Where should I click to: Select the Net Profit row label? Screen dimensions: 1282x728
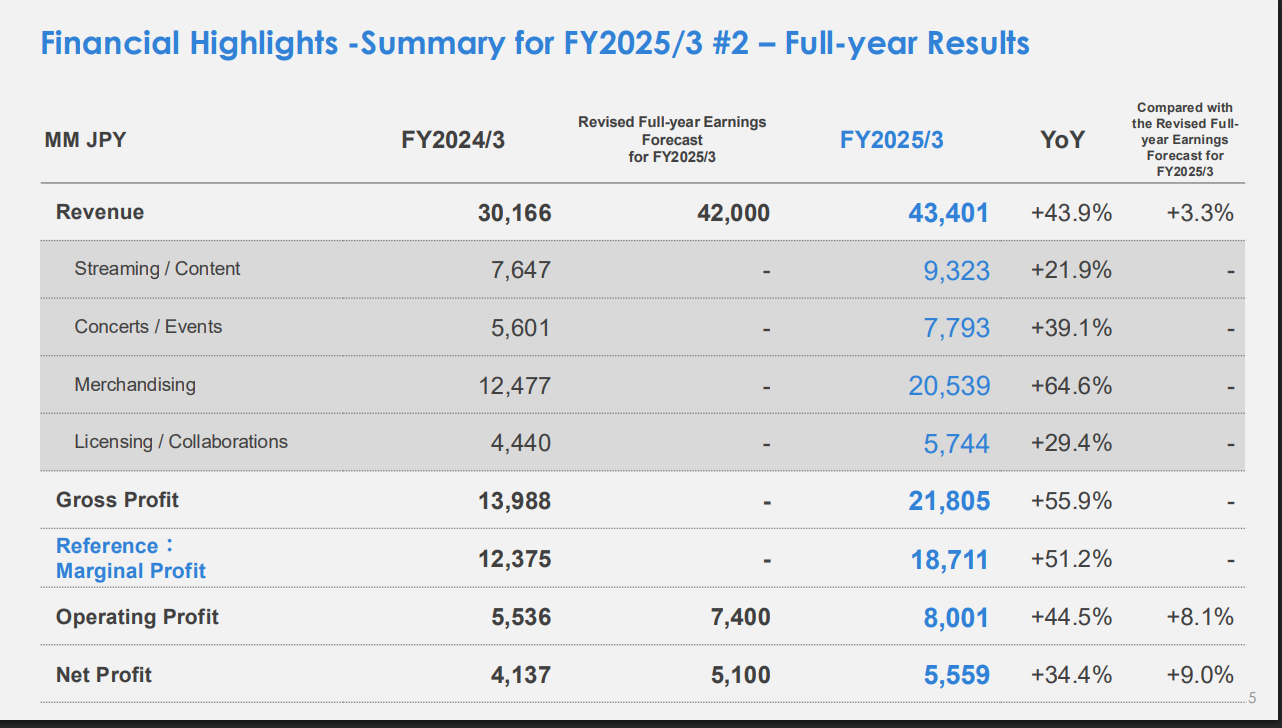click(x=104, y=675)
